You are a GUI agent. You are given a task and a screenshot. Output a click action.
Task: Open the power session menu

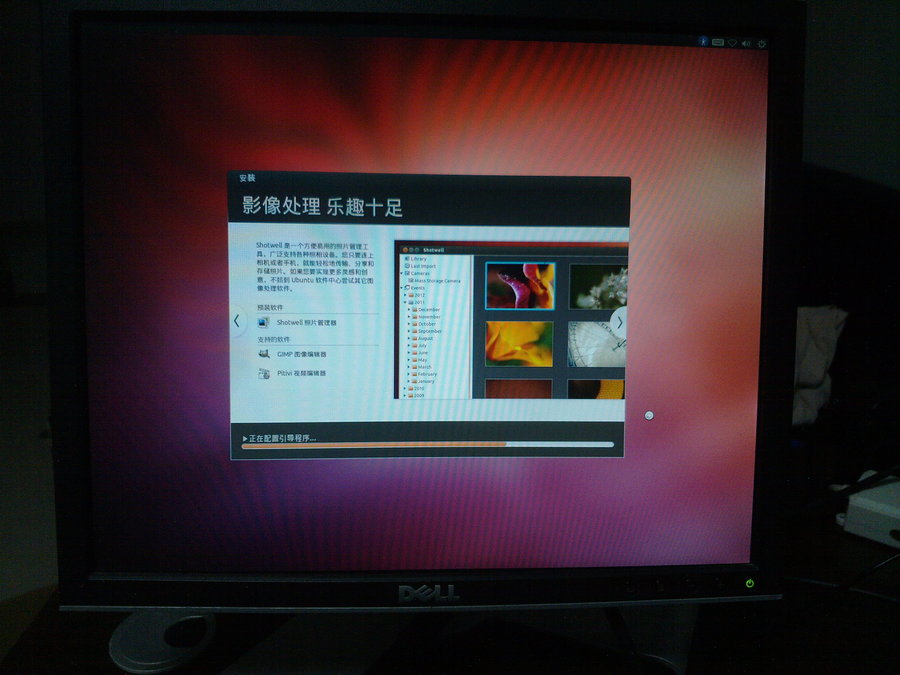(x=761, y=44)
